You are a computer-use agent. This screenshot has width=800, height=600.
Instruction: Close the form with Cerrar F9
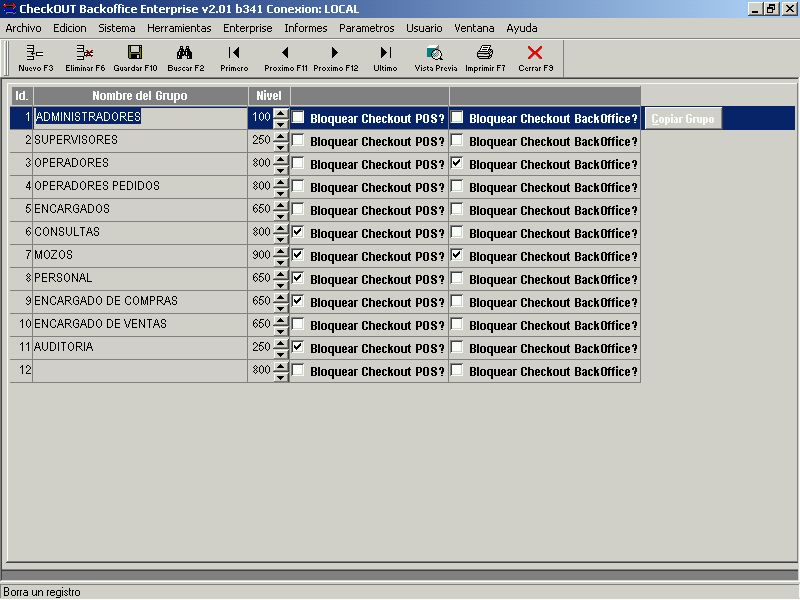coord(535,58)
